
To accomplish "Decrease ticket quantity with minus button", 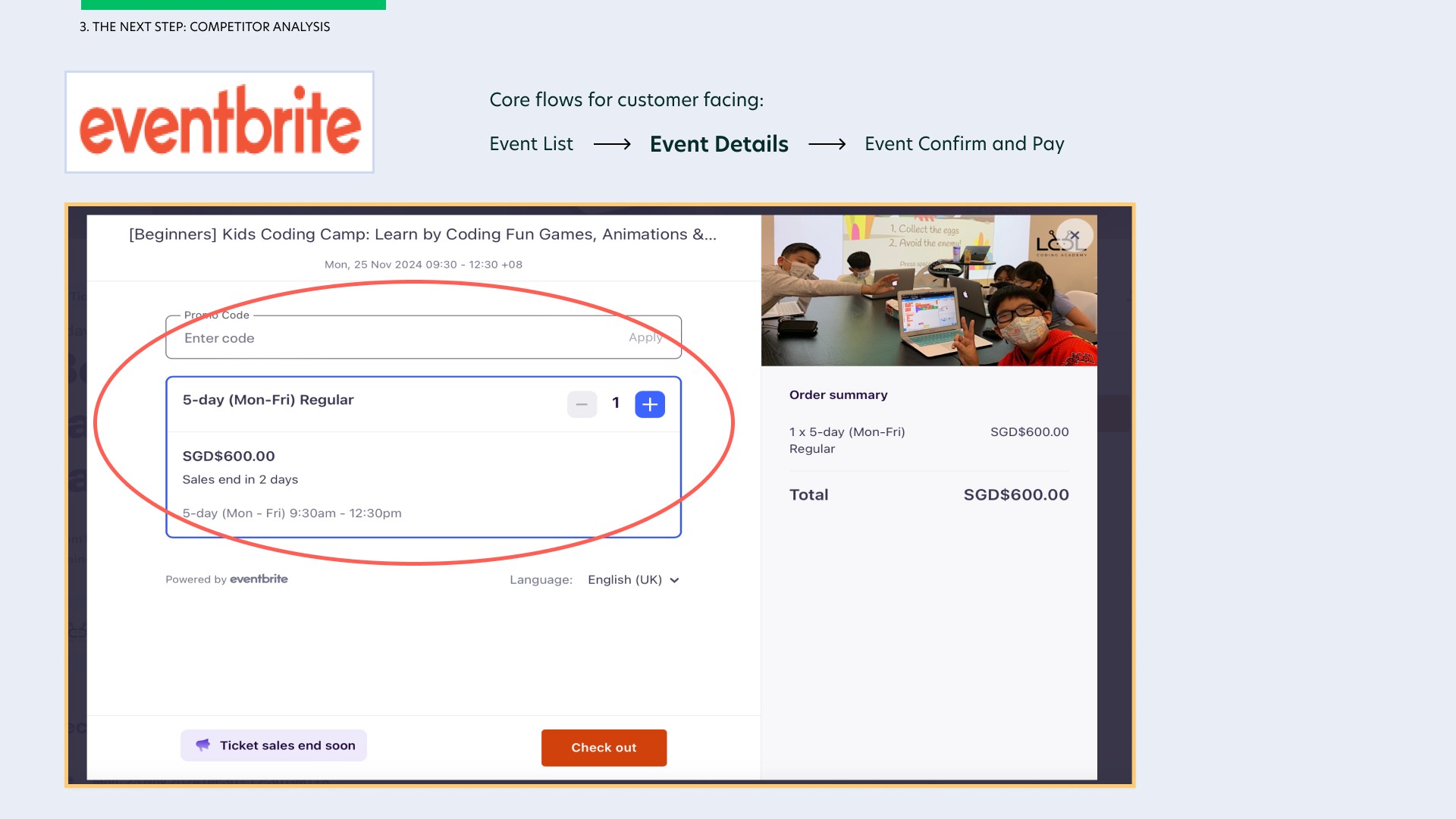I will pyautogui.click(x=582, y=404).
